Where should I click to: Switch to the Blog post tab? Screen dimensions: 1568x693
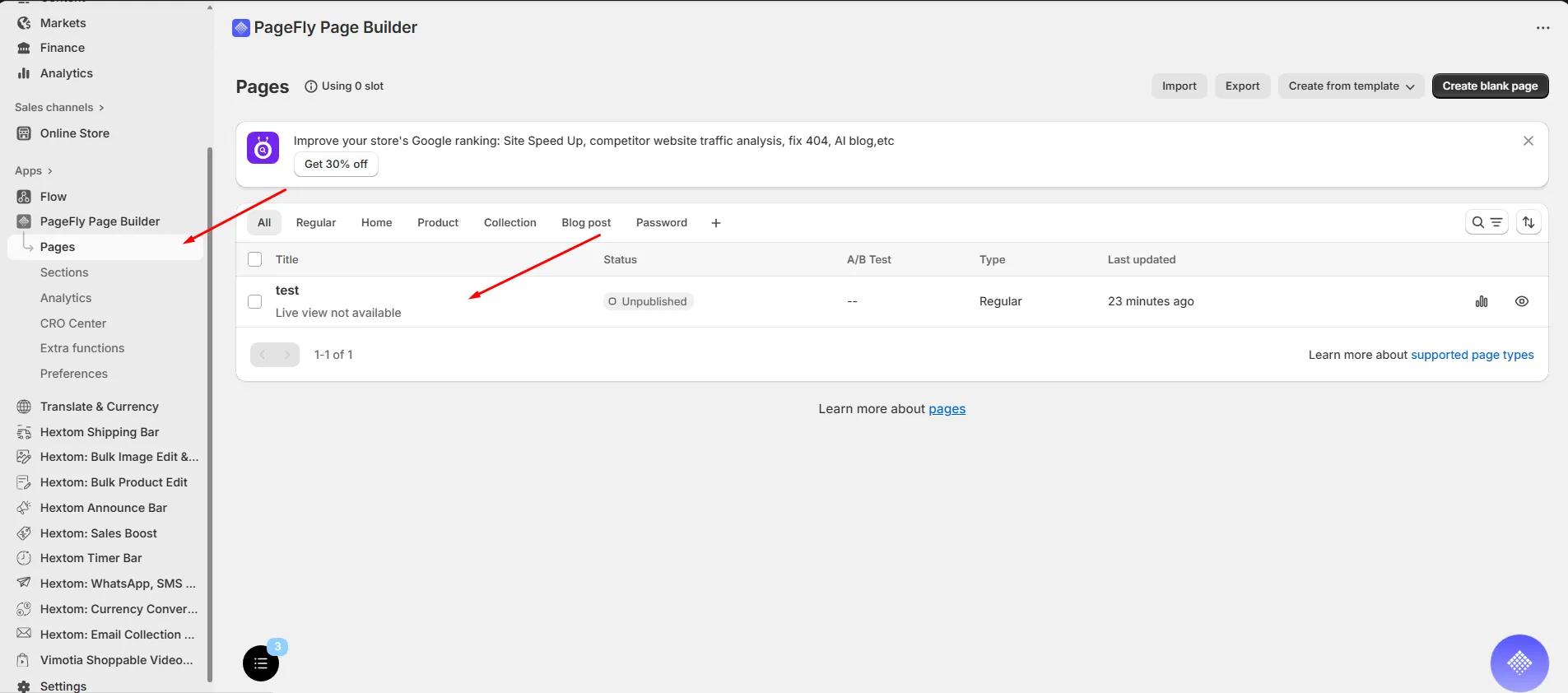point(586,223)
